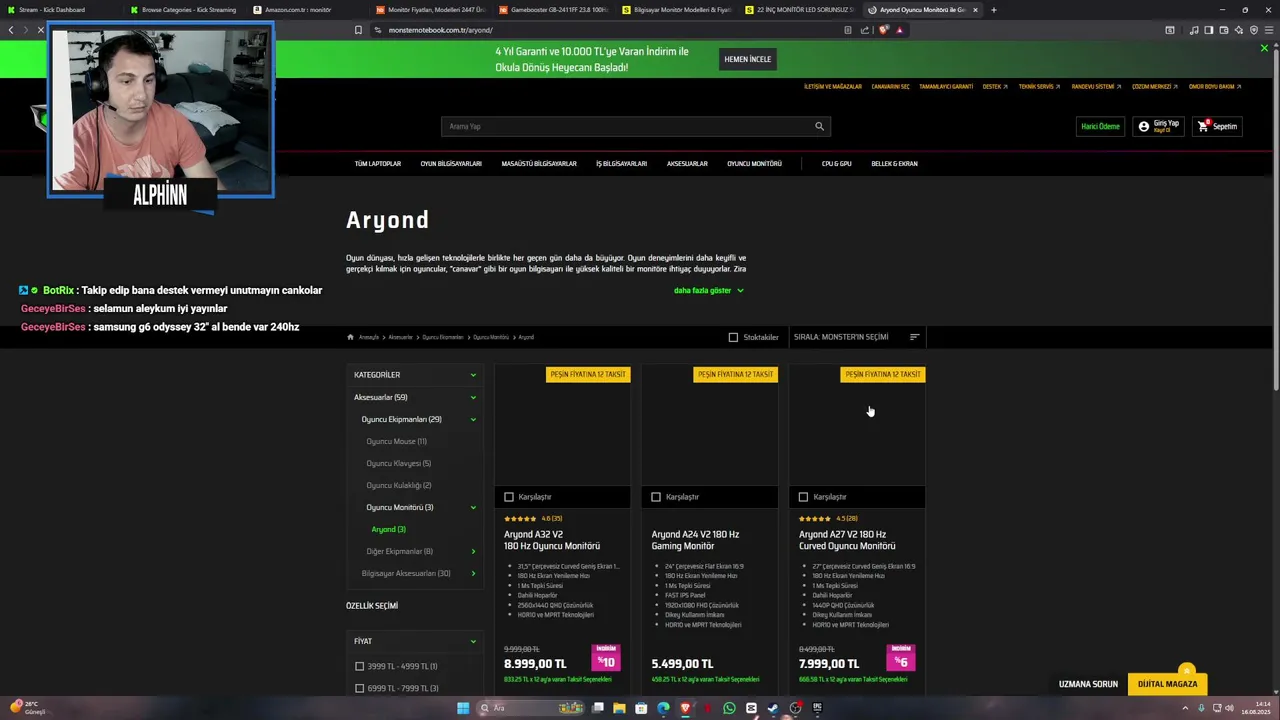
Task: Open AKSESUARLAR menu
Action: pyautogui.click(x=687, y=163)
